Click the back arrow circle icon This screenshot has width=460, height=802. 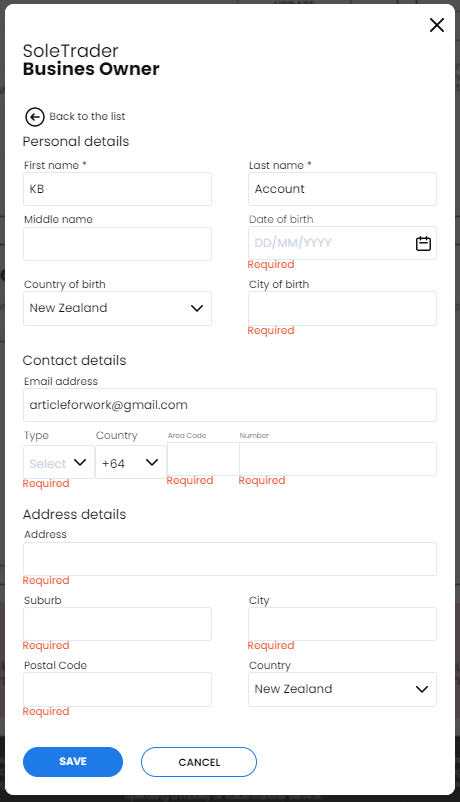(x=35, y=117)
